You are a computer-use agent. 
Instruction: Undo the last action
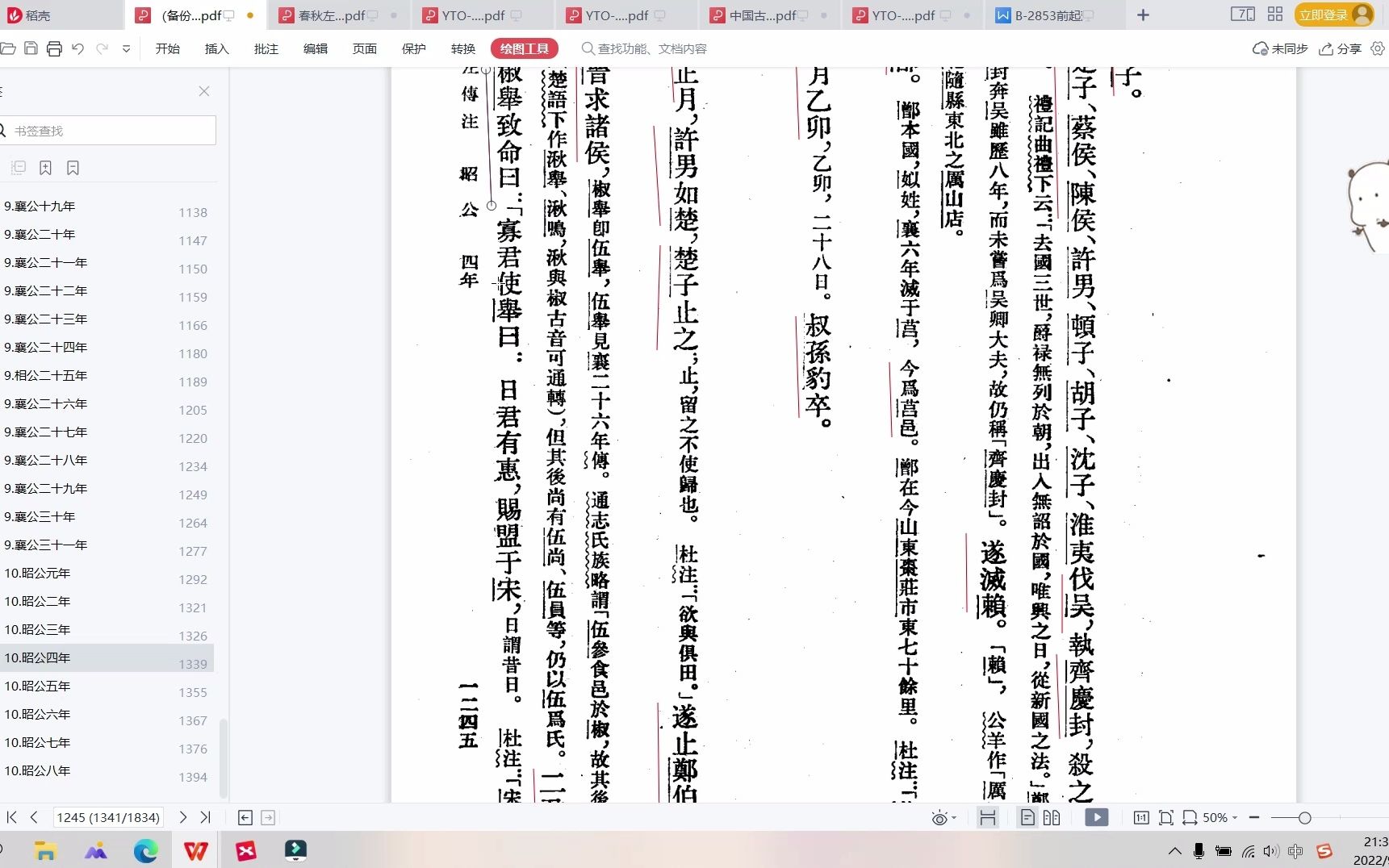[78, 49]
